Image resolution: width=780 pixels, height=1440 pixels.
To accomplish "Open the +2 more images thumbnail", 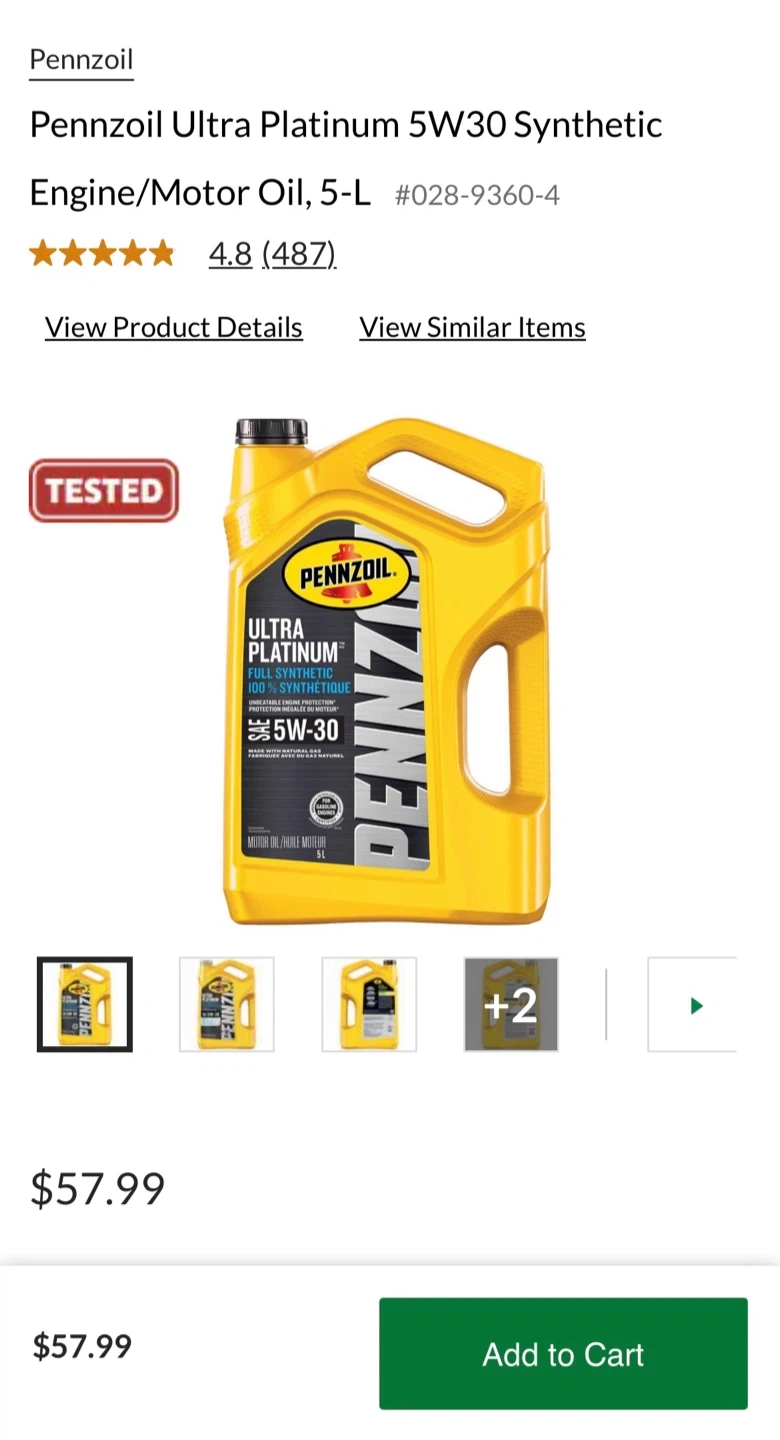I will click(511, 1005).
